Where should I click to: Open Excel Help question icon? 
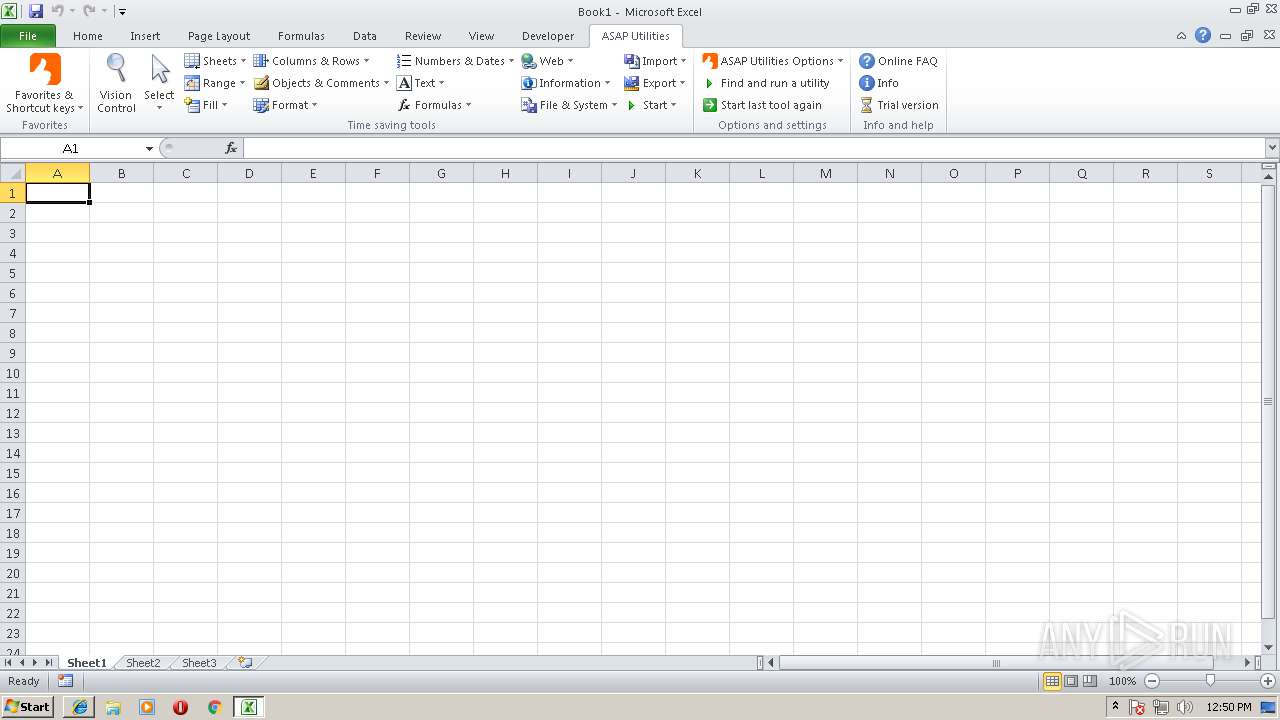click(x=1203, y=36)
